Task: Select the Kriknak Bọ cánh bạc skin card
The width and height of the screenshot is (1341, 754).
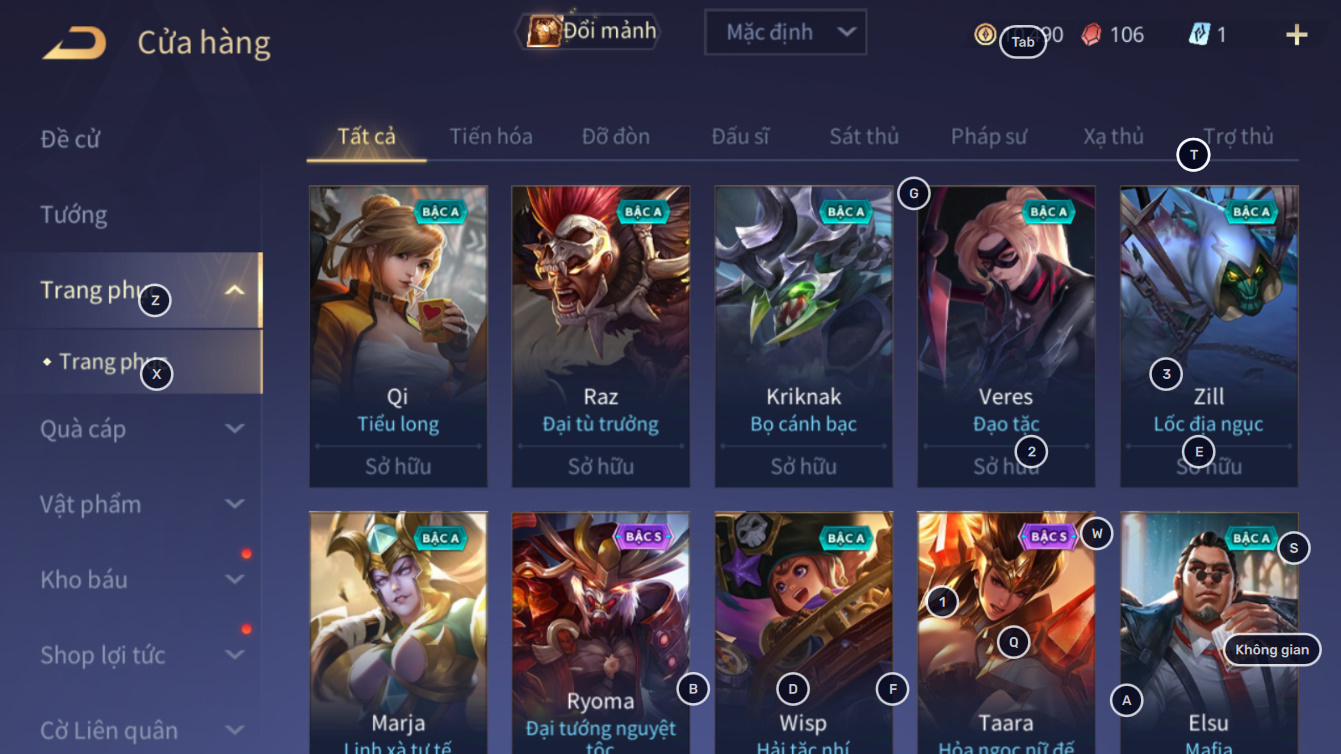Action: (x=804, y=337)
